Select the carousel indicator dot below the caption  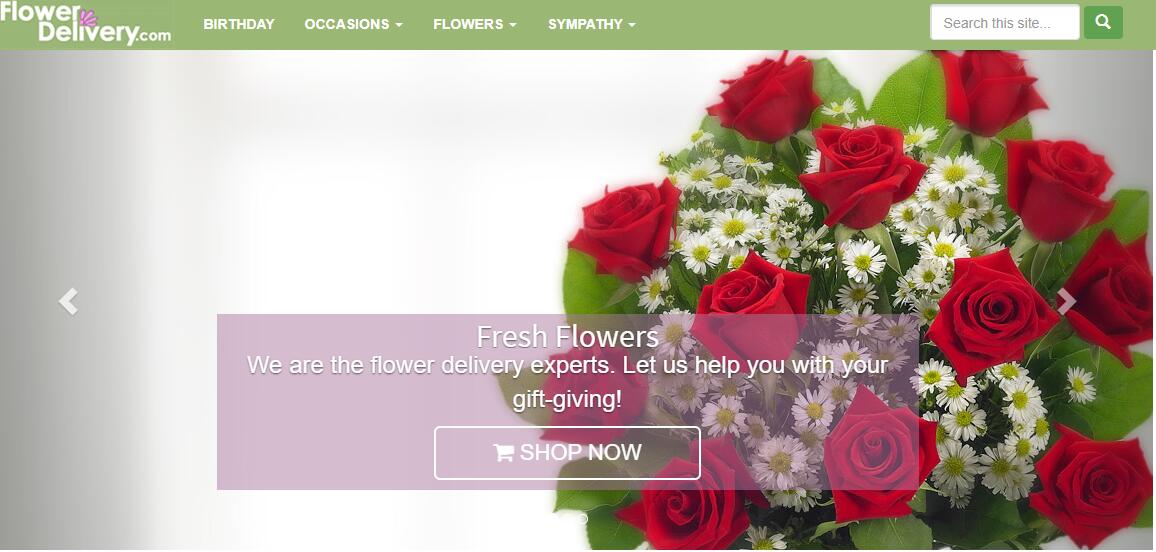coord(582,518)
